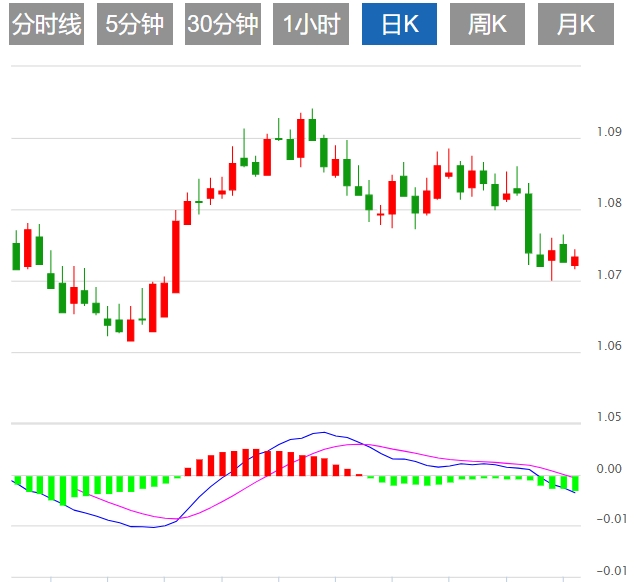This screenshot has width=637, height=582.
Task: Click the 0.00 MACD axis label
Action: [609, 469]
